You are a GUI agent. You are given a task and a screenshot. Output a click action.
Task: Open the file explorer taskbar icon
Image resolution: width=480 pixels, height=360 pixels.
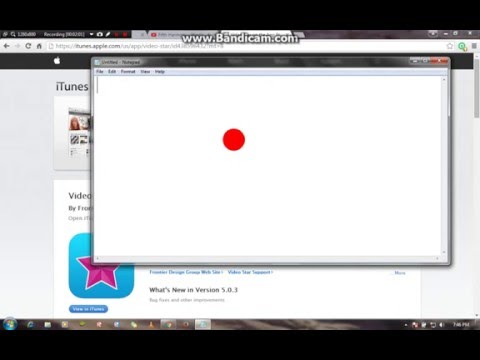pyautogui.click(x=48, y=324)
